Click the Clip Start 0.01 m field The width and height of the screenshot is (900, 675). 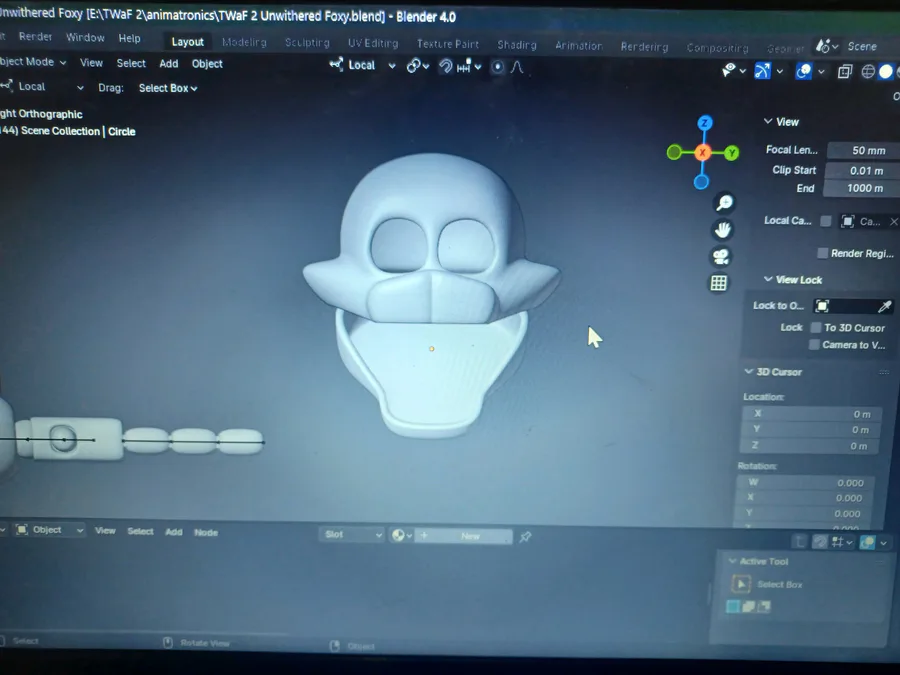click(x=862, y=170)
